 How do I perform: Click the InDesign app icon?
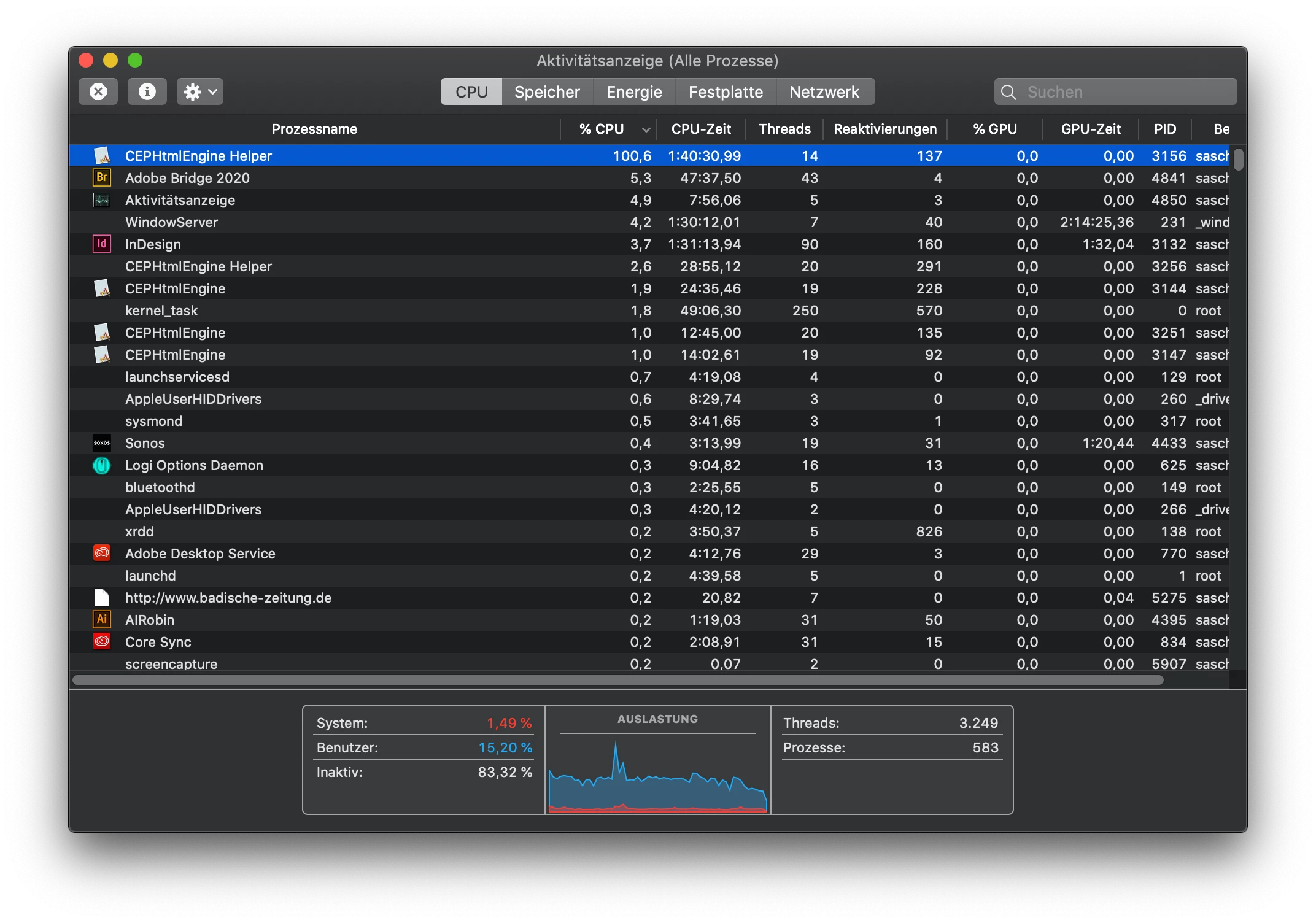pos(102,244)
